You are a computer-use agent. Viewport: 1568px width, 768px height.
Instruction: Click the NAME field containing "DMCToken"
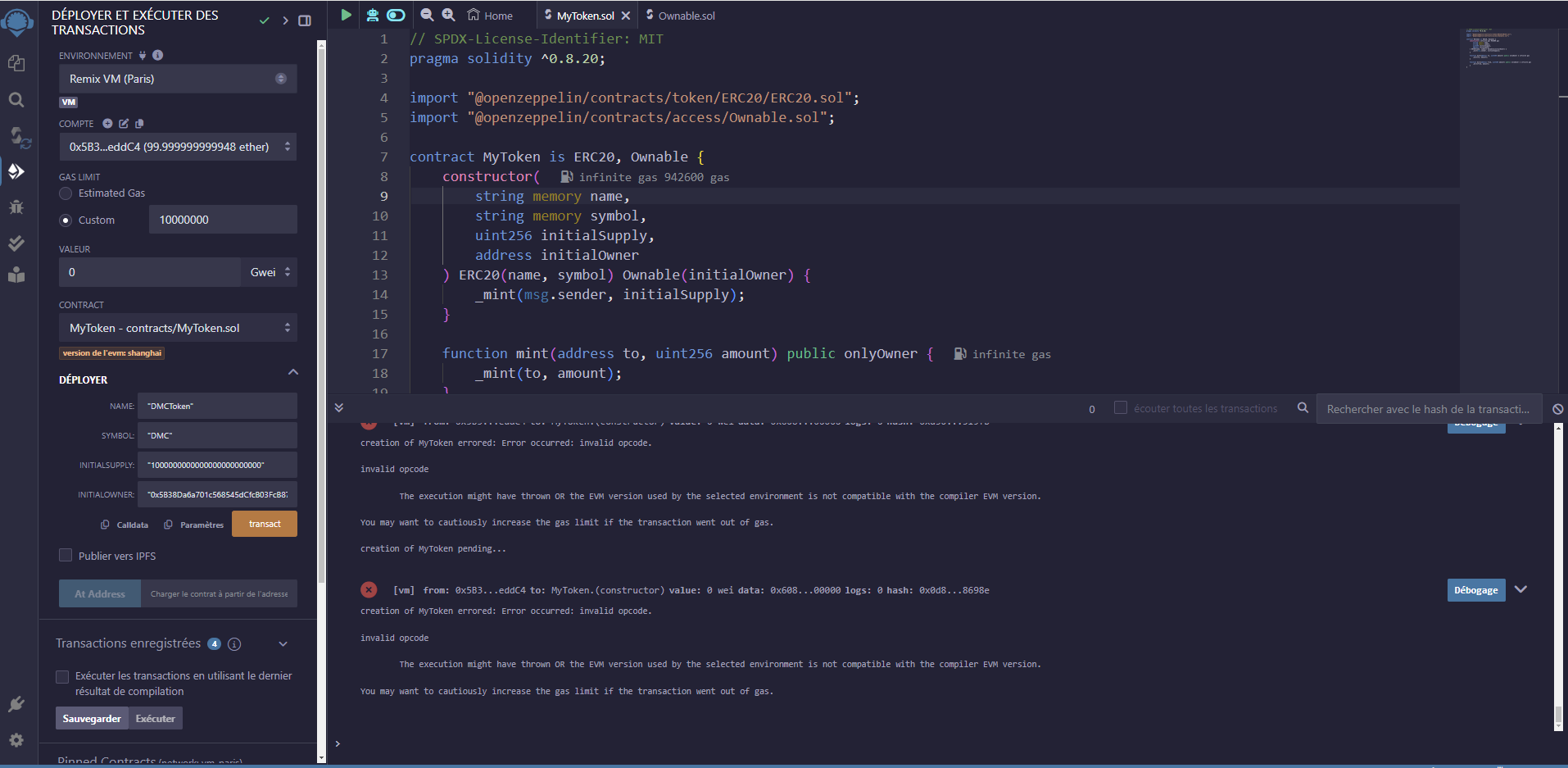(x=217, y=406)
